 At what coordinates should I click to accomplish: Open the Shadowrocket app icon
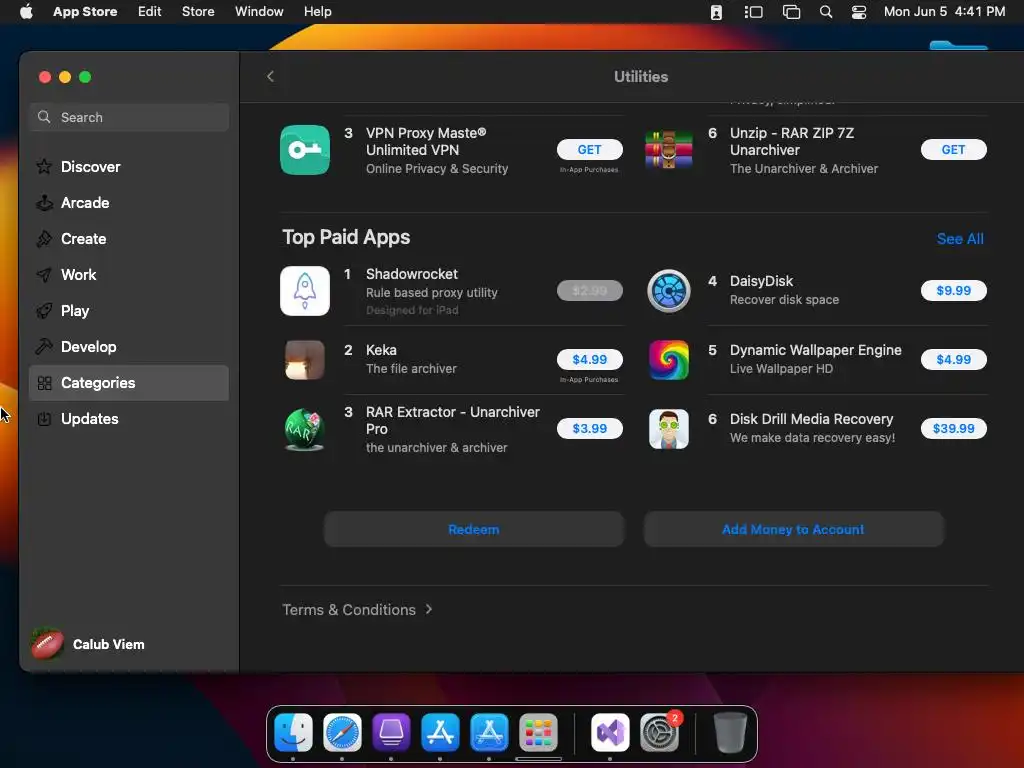tap(305, 291)
